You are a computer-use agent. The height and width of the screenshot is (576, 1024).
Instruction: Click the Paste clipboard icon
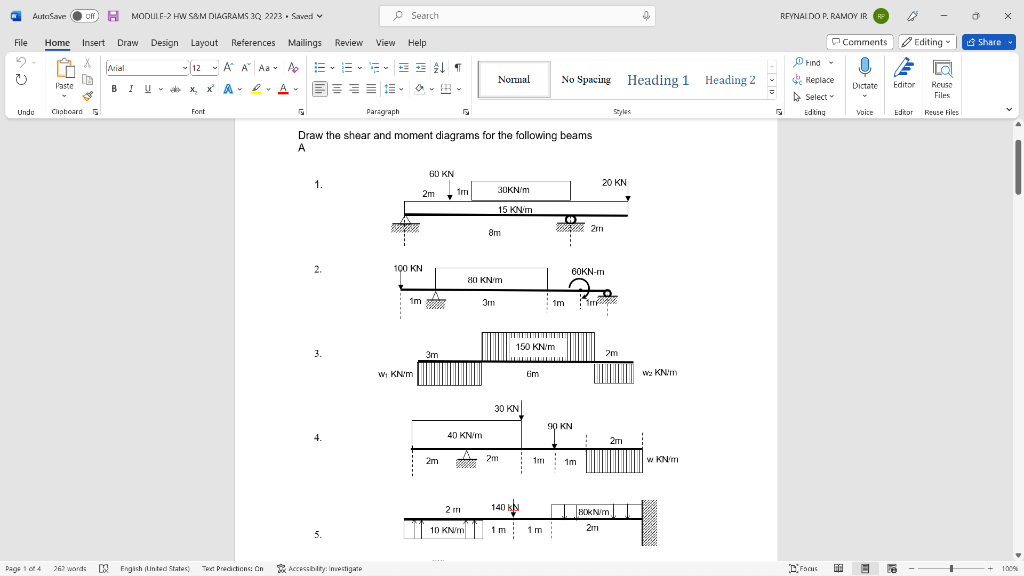[x=65, y=69]
